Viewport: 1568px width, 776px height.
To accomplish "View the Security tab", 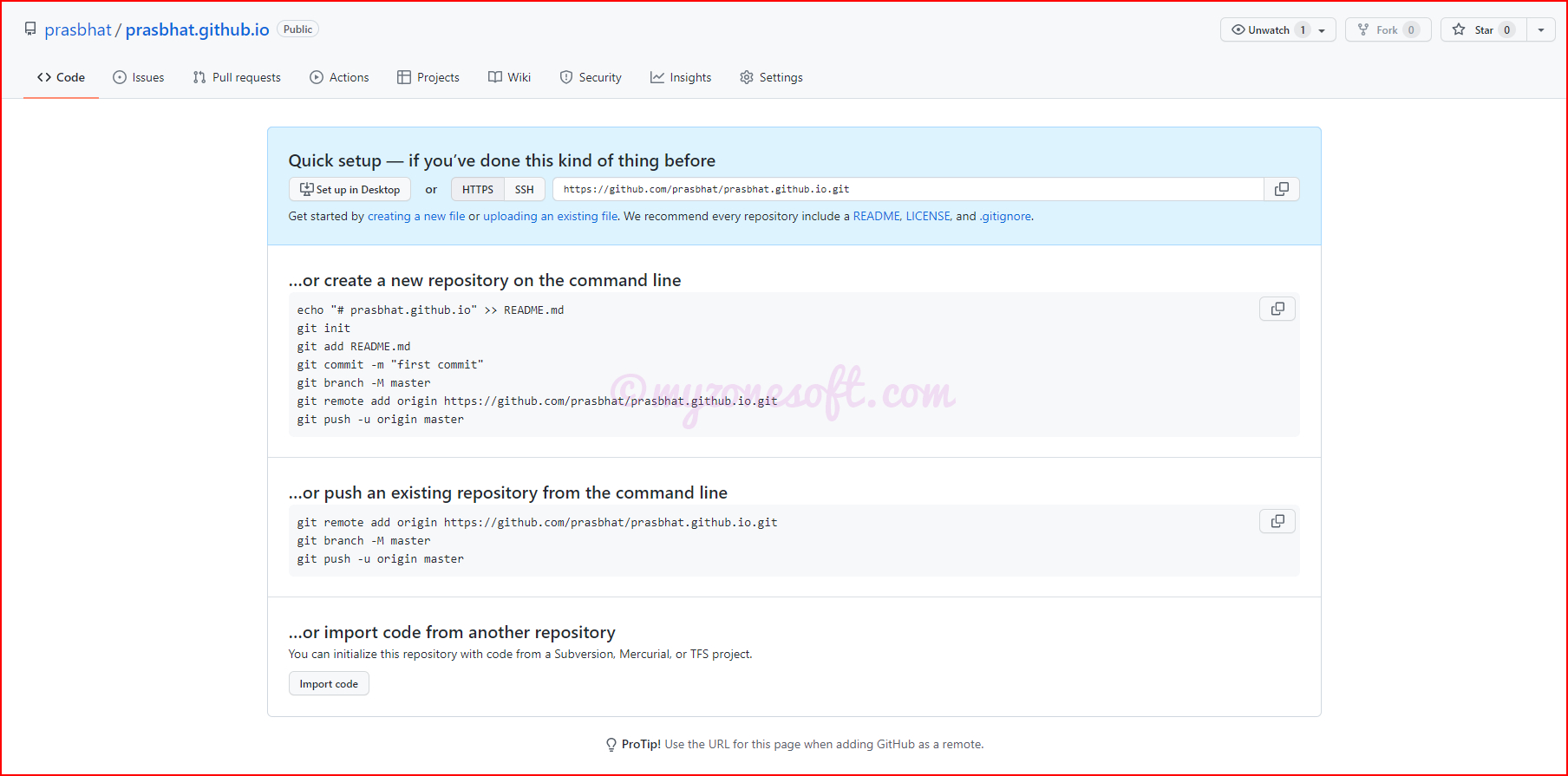I will pos(591,77).
